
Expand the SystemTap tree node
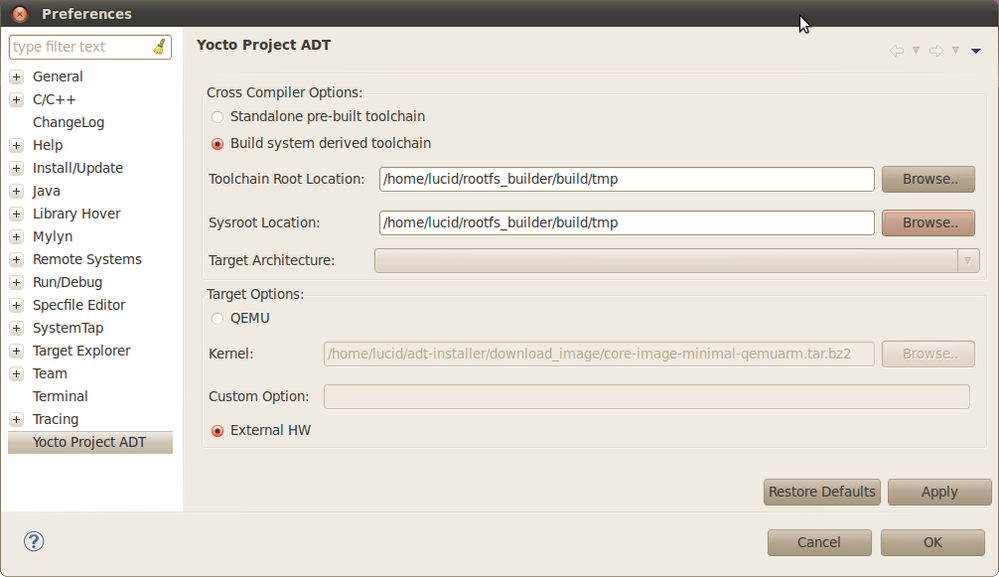point(17,329)
